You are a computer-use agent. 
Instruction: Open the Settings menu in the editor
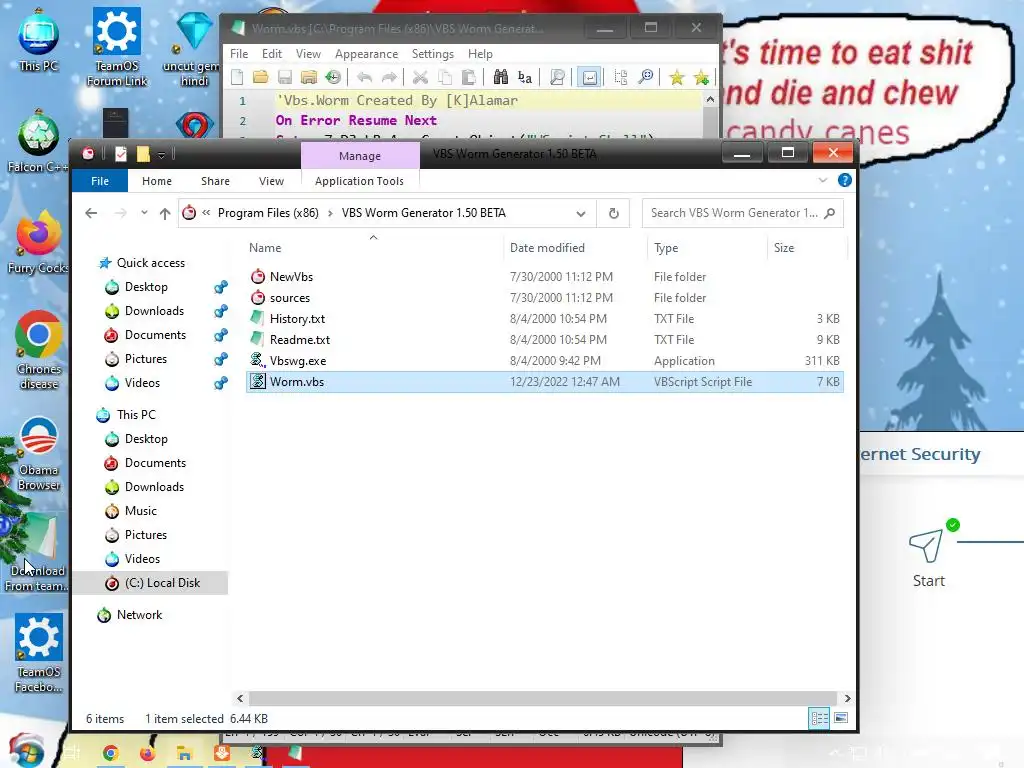click(432, 54)
